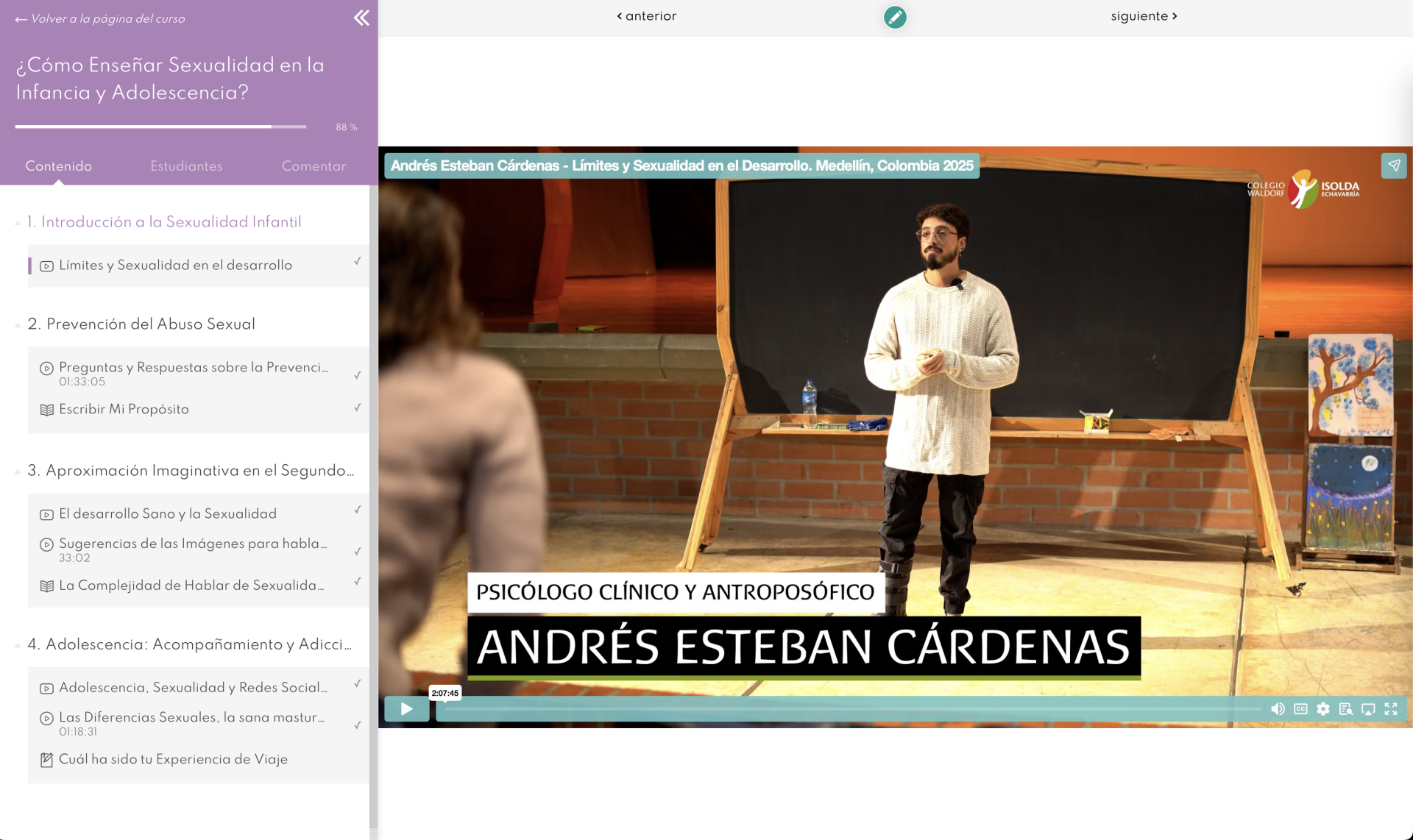Open video settings gear icon
This screenshot has height=840, width=1413.
click(x=1323, y=709)
